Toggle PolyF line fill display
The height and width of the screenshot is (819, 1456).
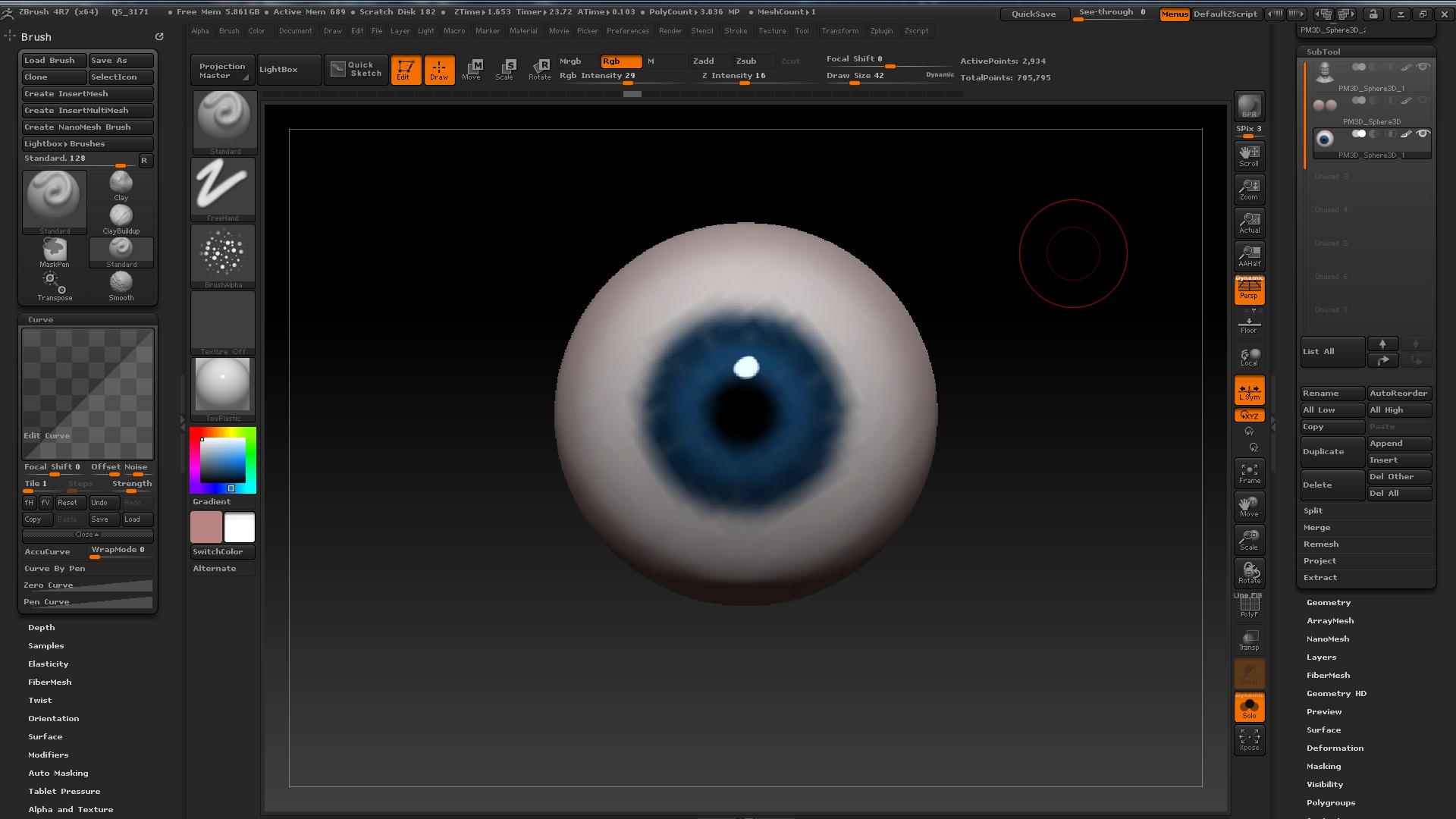(x=1249, y=606)
